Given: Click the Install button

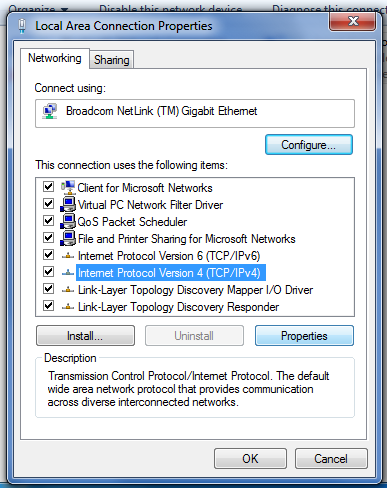Looking at the screenshot, I should click(x=85, y=336).
